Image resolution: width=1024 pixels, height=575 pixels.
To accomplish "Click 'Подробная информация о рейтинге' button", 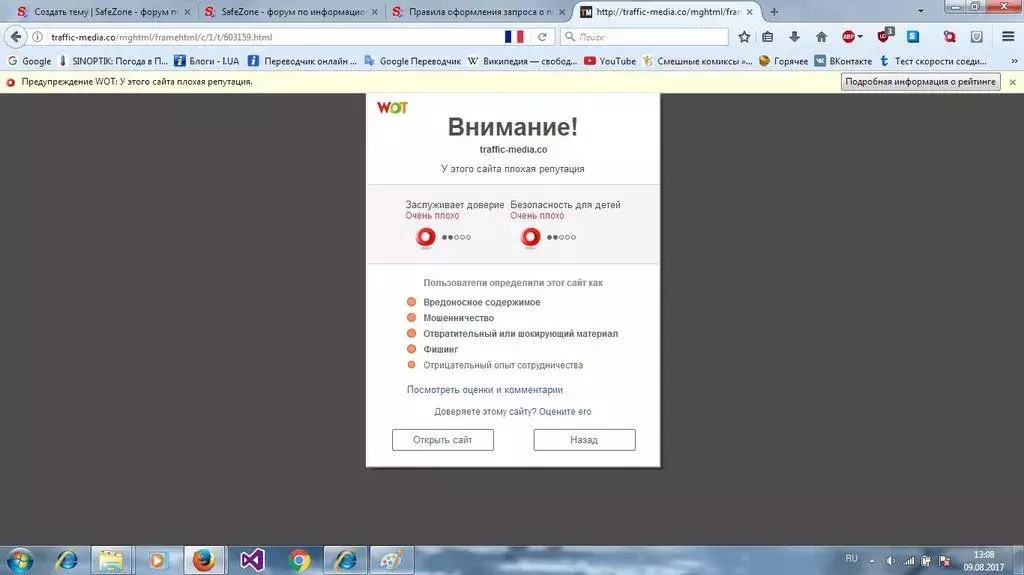I will (x=920, y=82).
